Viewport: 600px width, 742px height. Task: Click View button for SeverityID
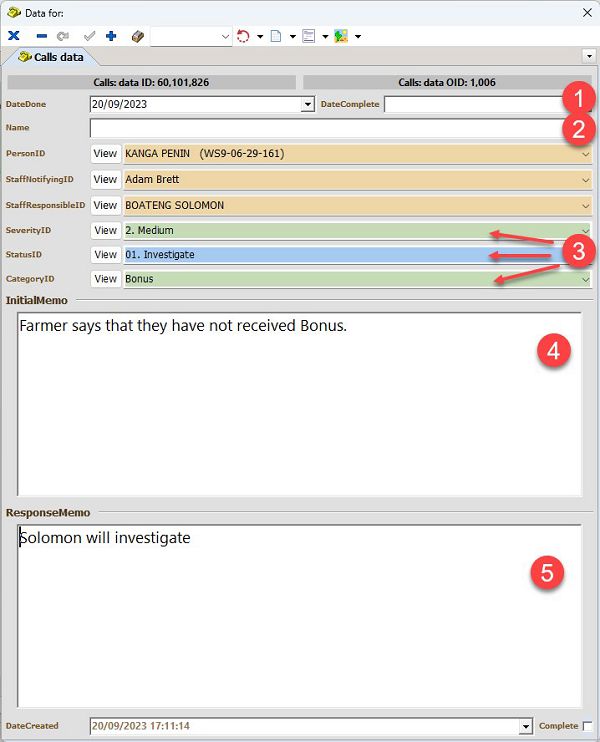(x=105, y=230)
